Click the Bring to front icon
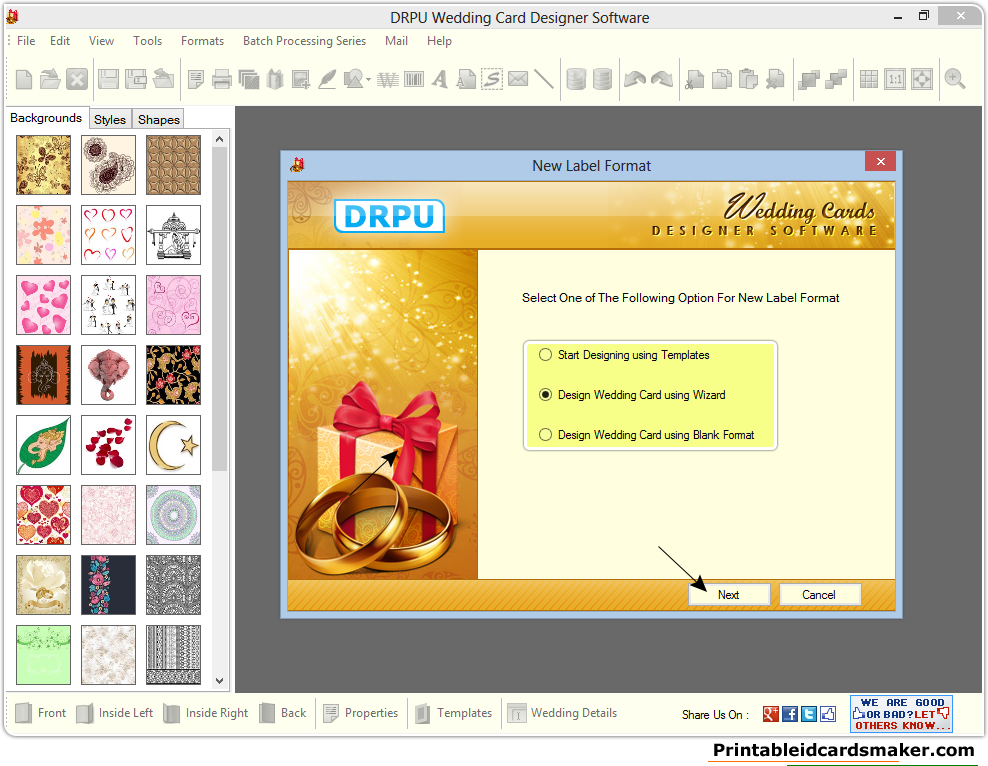Image resolution: width=988 pixels, height=766 pixels. pyautogui.click(x=808, y=79)
